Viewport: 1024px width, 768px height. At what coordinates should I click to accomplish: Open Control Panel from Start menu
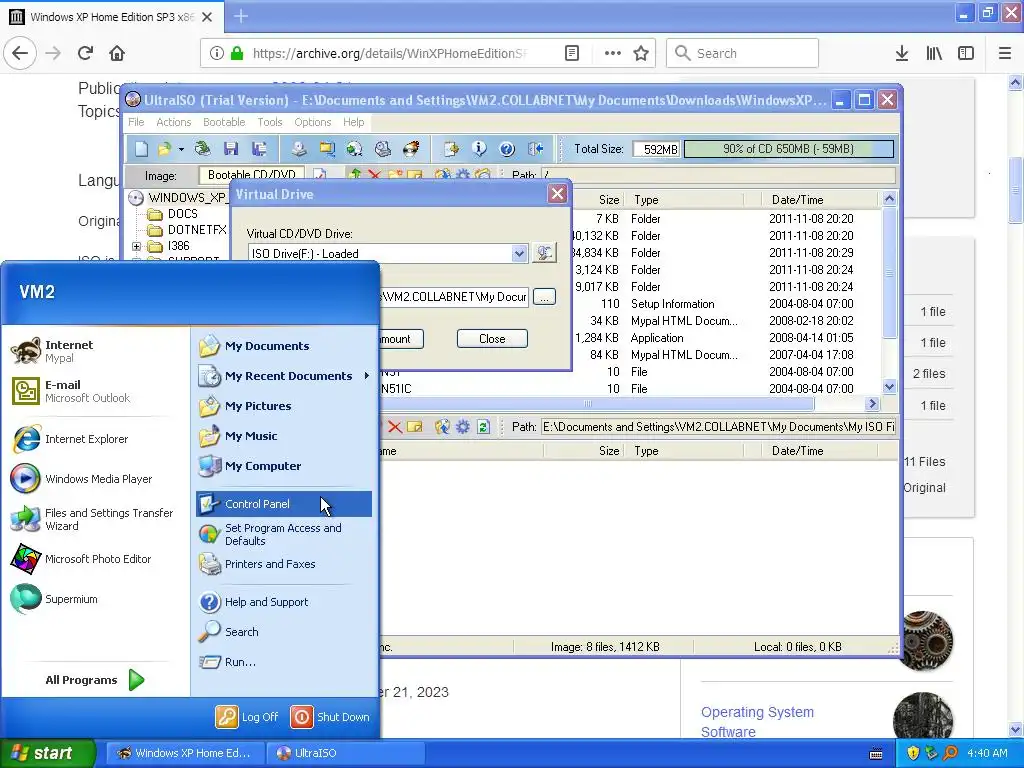tap(283, 504)
